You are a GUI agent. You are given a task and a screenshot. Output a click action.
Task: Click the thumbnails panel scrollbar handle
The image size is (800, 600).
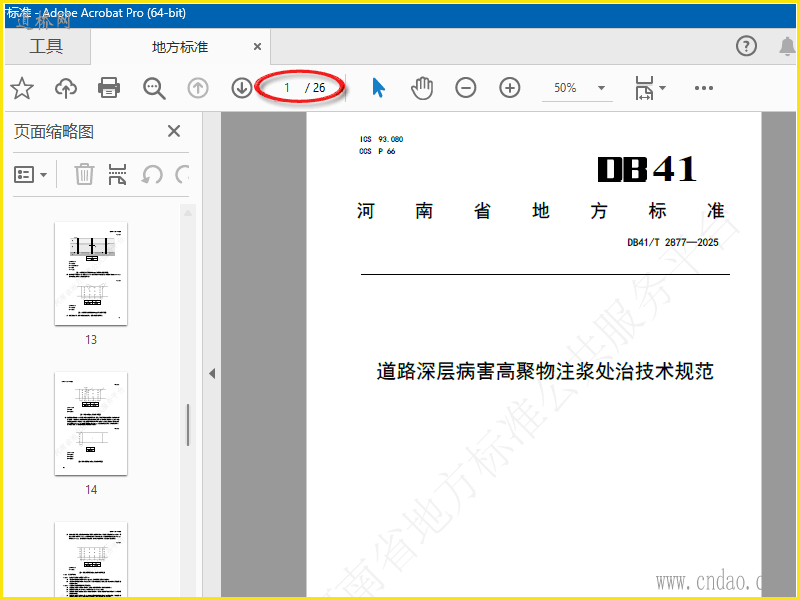tap(188, 425)
